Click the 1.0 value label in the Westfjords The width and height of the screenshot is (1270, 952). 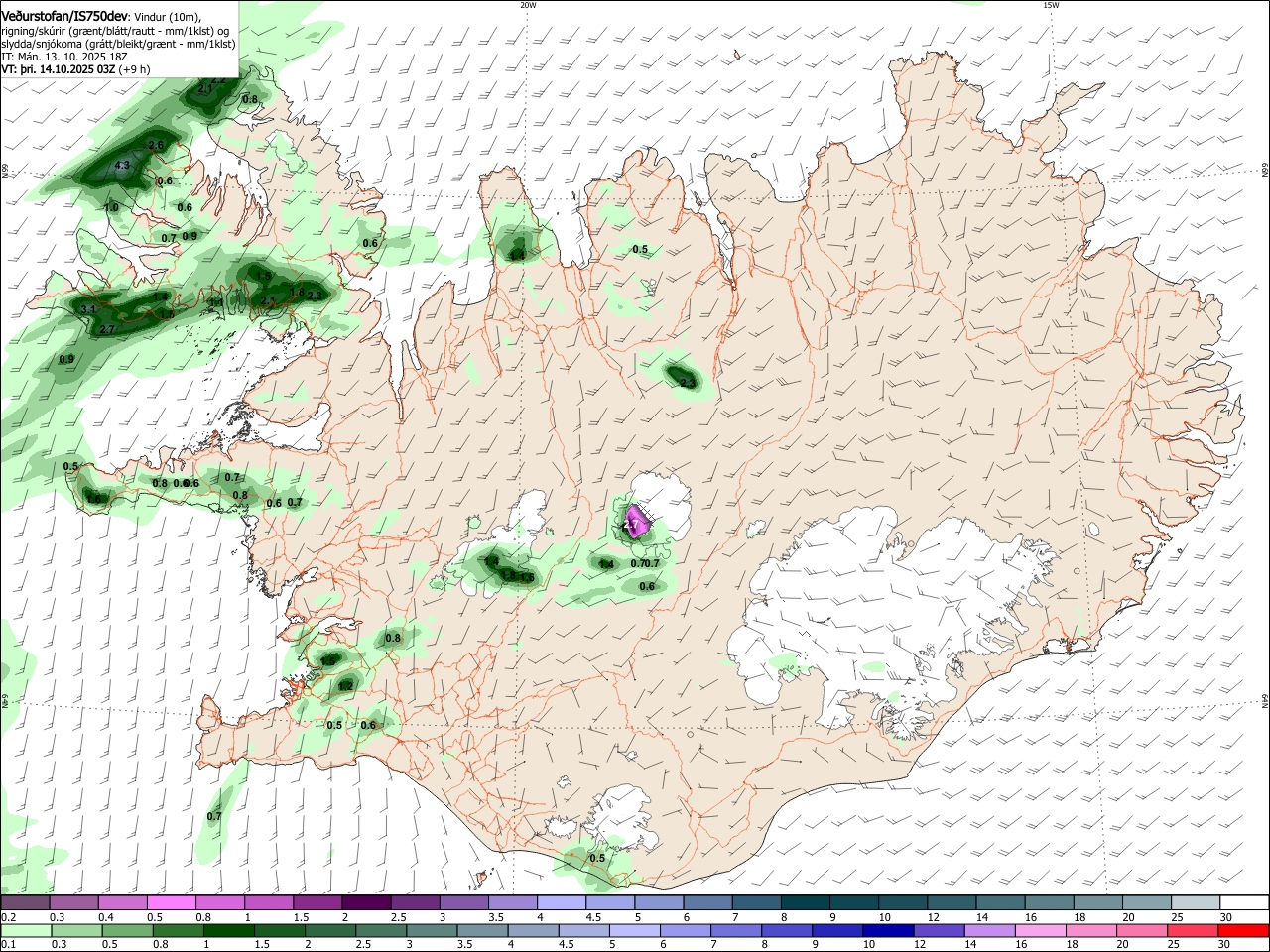tap(112, 207)
